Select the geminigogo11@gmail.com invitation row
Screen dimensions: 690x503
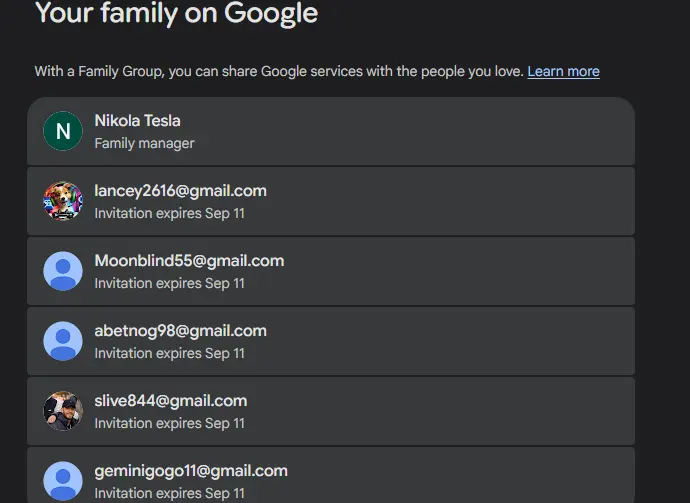(x=331, y=475)
